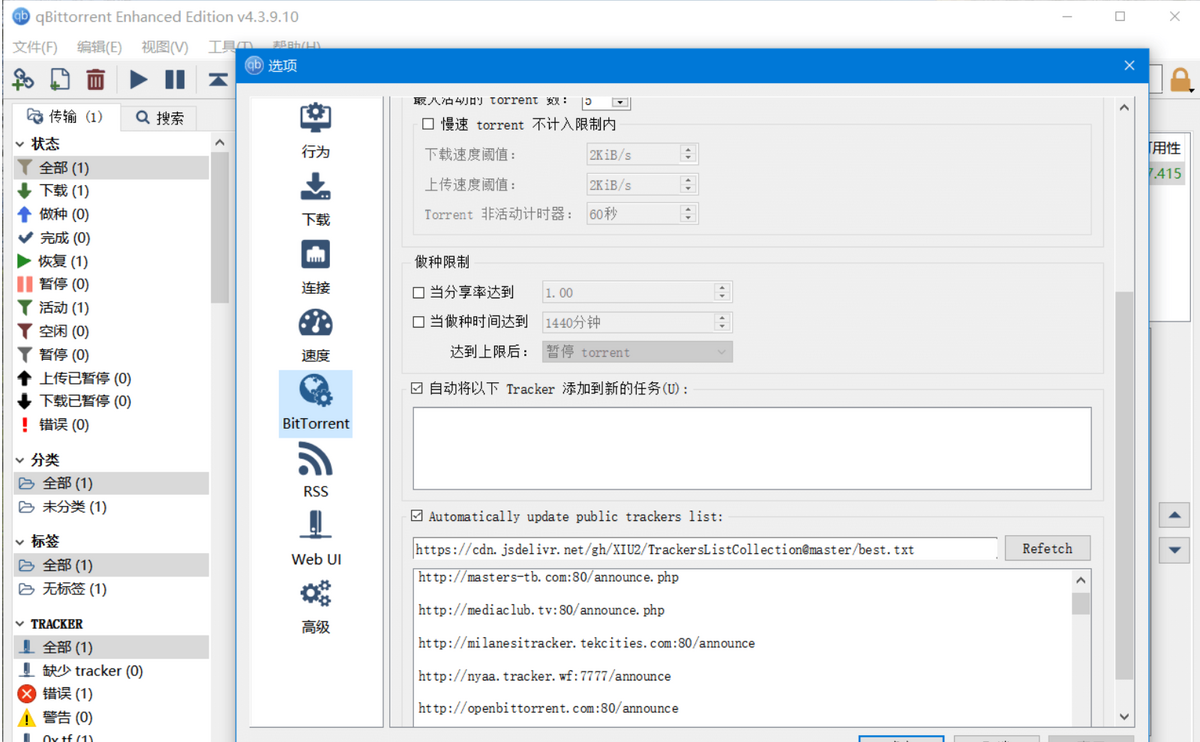Click the tracker list URL field
Image resolution: width=1200 pixels, height=742 pixels.
pyautogui.click(x=705, y=549)
